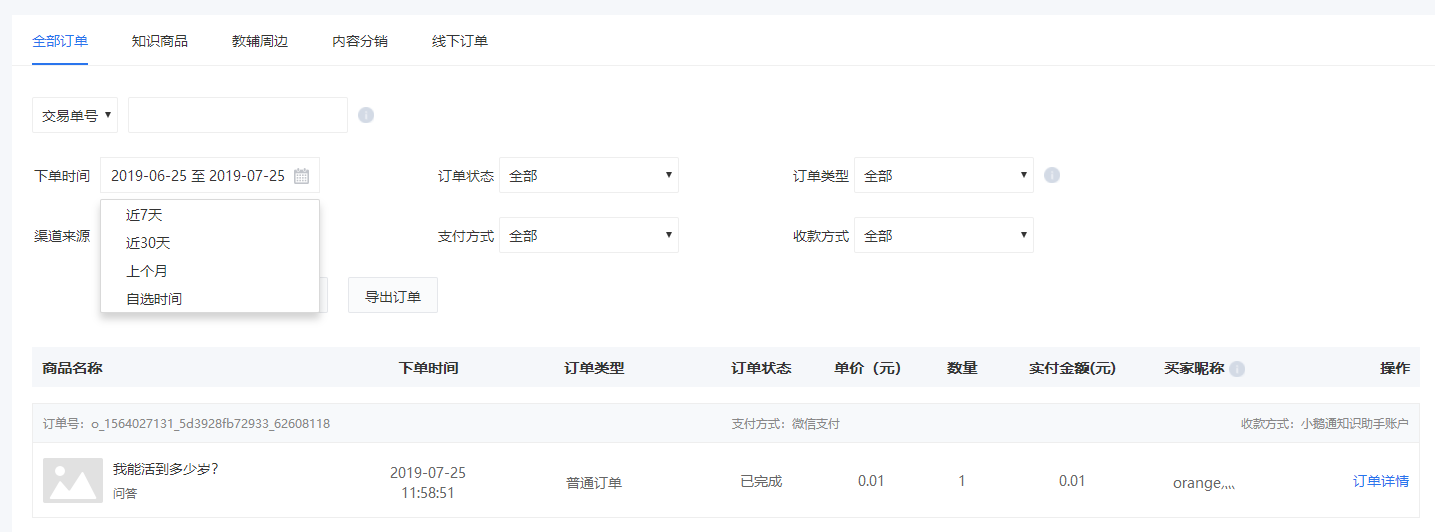The height and width of the screenshot is (532, 1435).
Task: Switch to 知识商品 tab
Action: pyautogui.click(x=160, y=41)
